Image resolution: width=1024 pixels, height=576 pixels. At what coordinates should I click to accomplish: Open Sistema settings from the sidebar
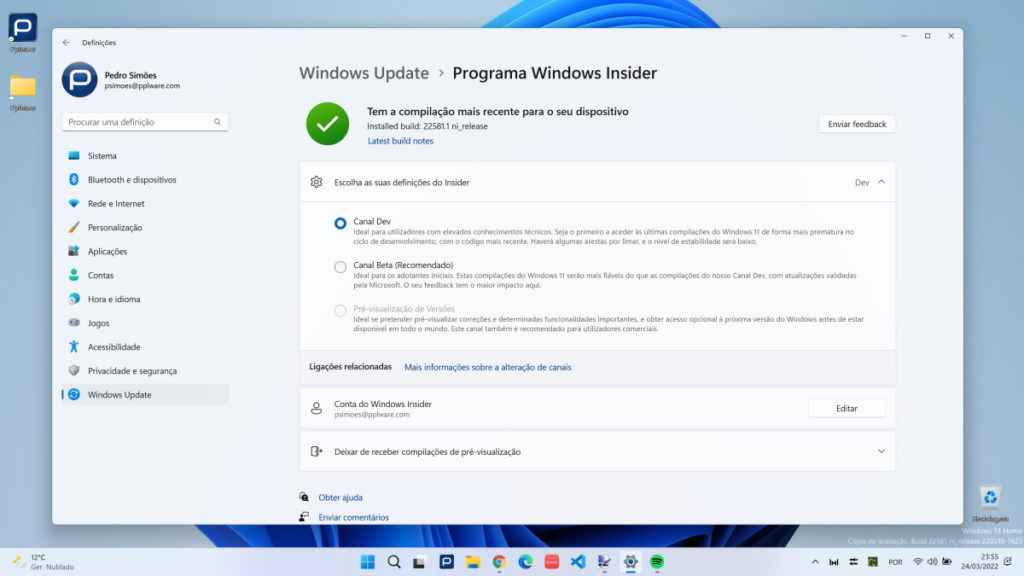click(100, 155)
